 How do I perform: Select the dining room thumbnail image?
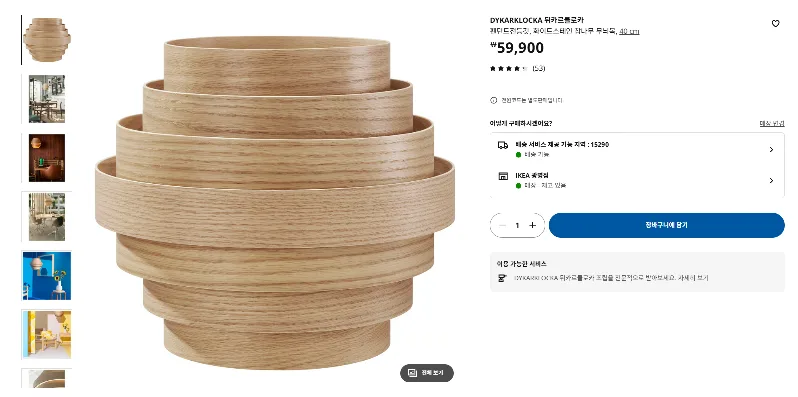(x=47, y=99)
